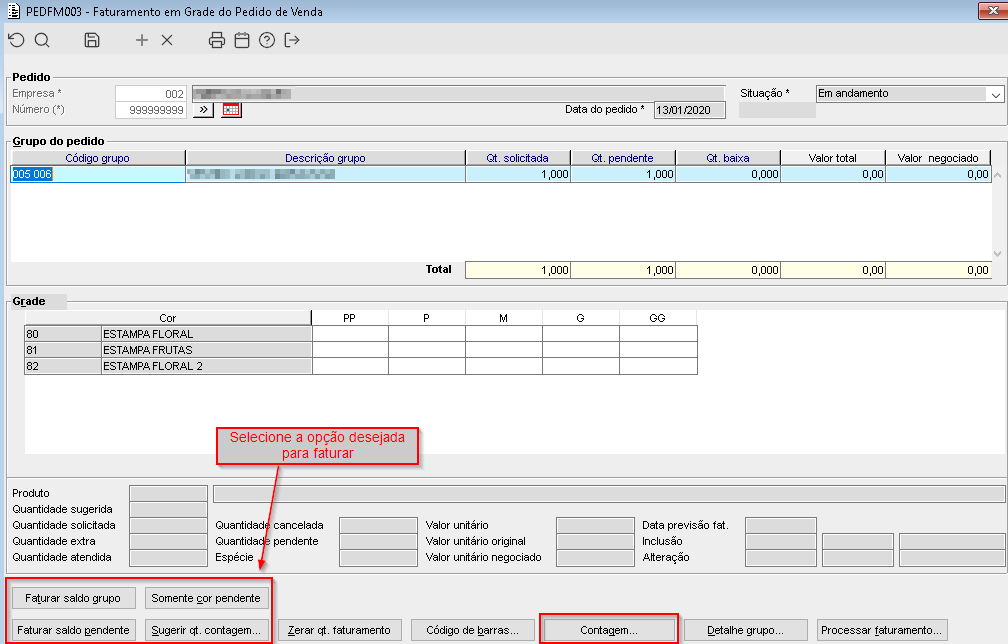Click the up arrow of the group grid scrollbar
Image resolution: width=1008 pixels, height=644 pixels.
click(997, 175)
